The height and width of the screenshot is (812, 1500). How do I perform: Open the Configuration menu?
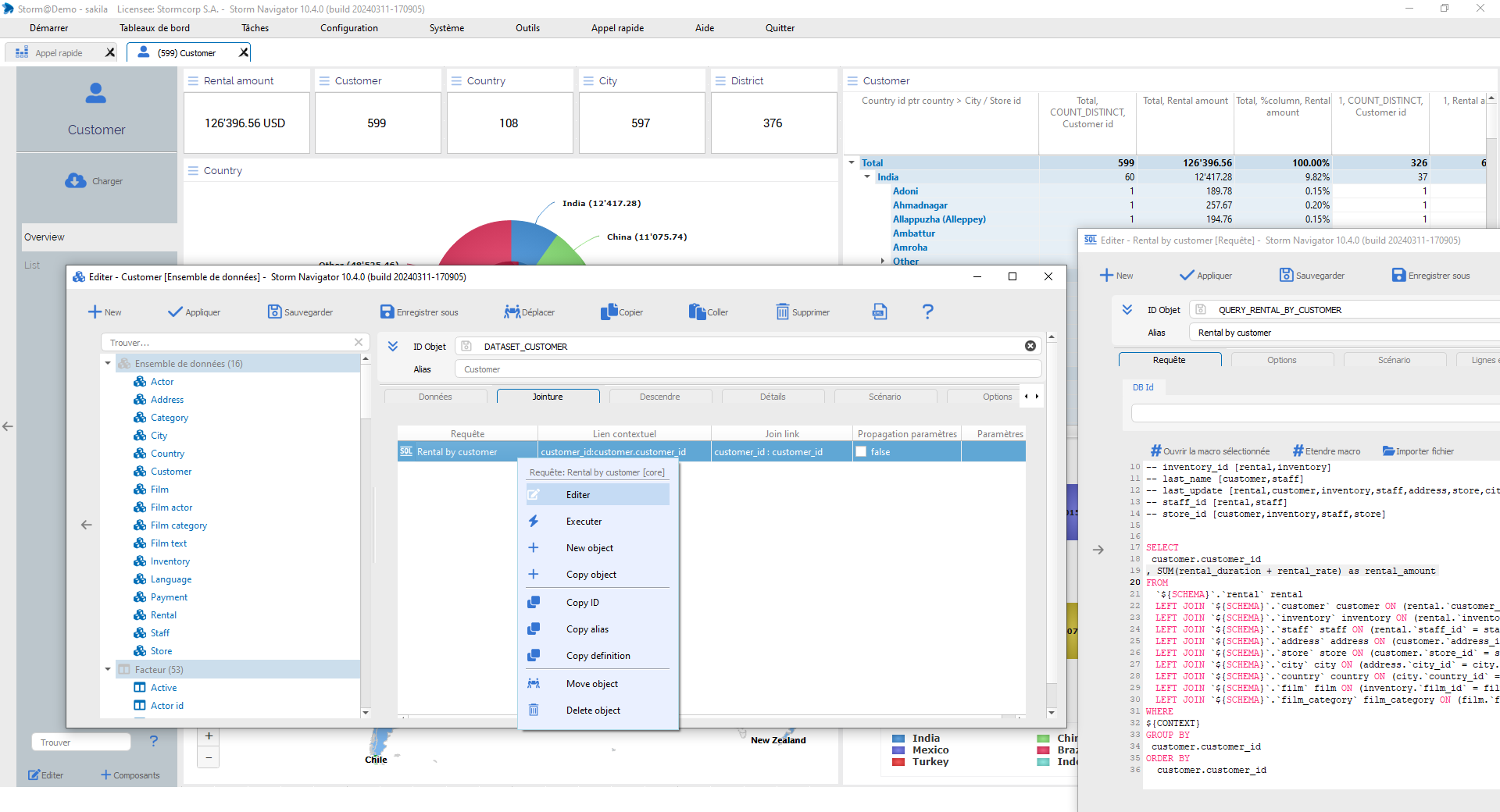click(x=348, y=28)
